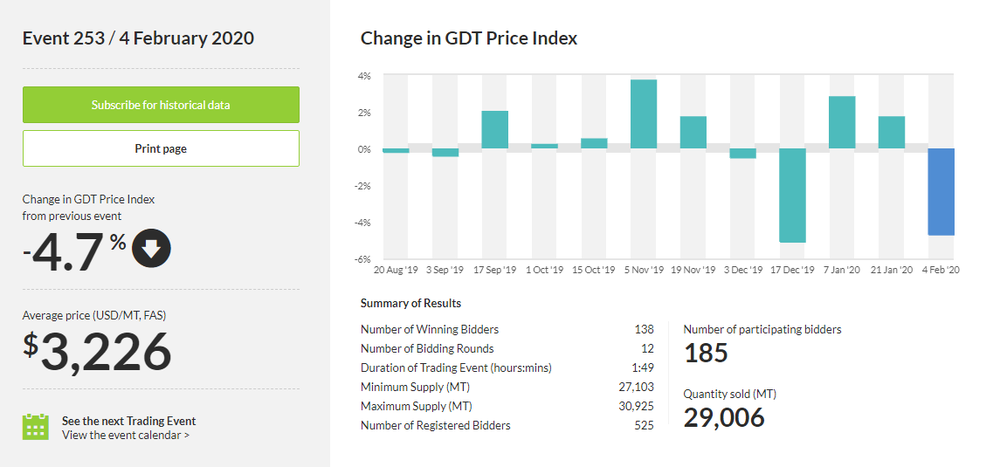Image resolution: width=1000 pixels, height=467 pixels.
Task: Click the 15 Oct '19 chart bar
Action: (594, 144)
